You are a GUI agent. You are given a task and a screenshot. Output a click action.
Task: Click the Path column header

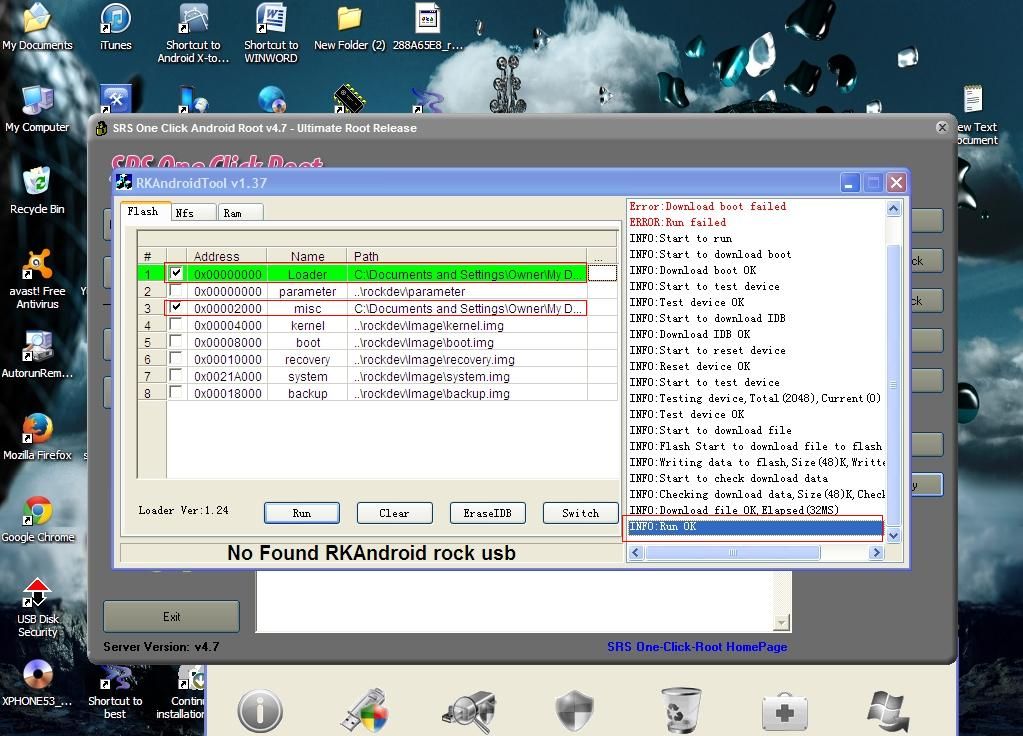tap(467, 256)
